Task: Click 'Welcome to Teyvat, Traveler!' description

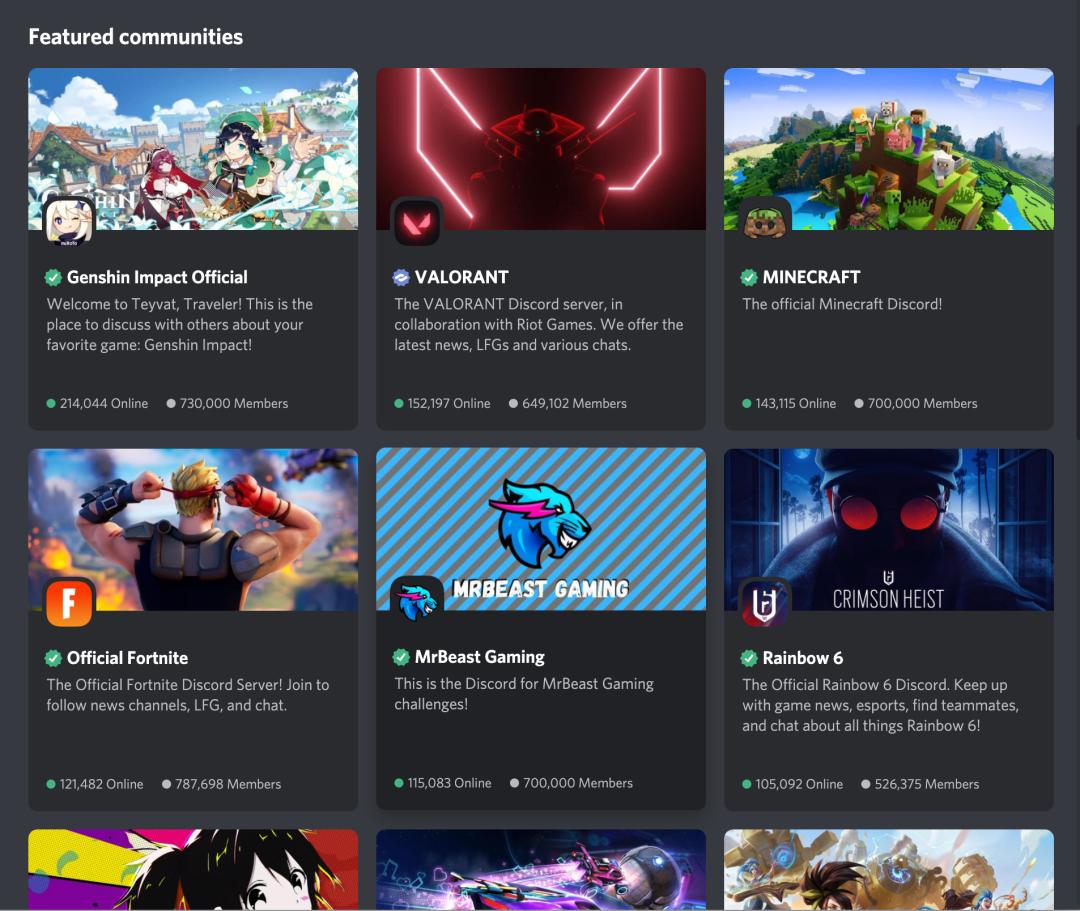Action: pyautogui.click(x=180, y=324)
